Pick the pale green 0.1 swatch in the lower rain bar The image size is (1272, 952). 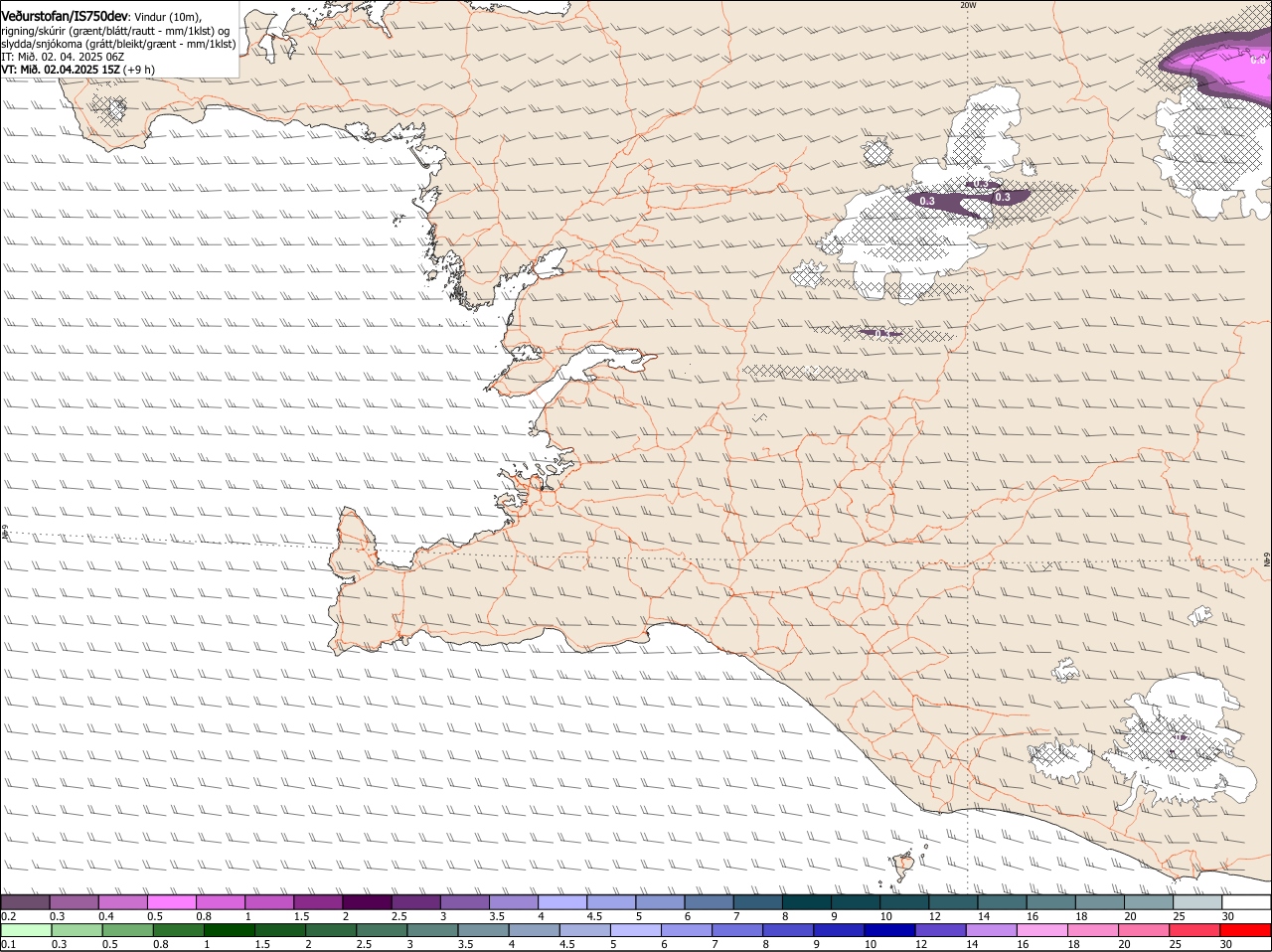click(x=26, y=930)
